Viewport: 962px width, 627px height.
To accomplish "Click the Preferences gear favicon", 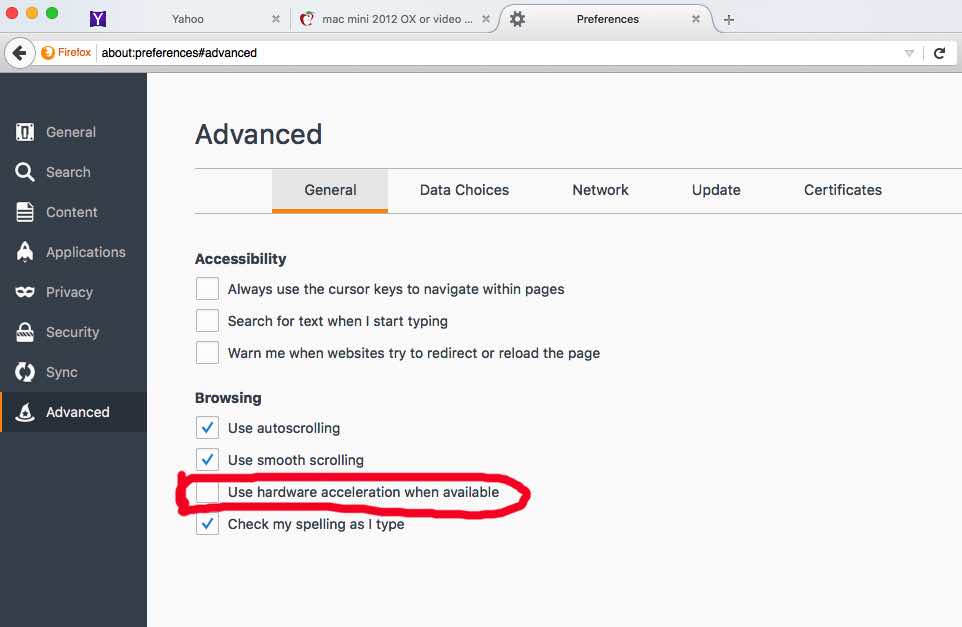I will coord(517,19).
